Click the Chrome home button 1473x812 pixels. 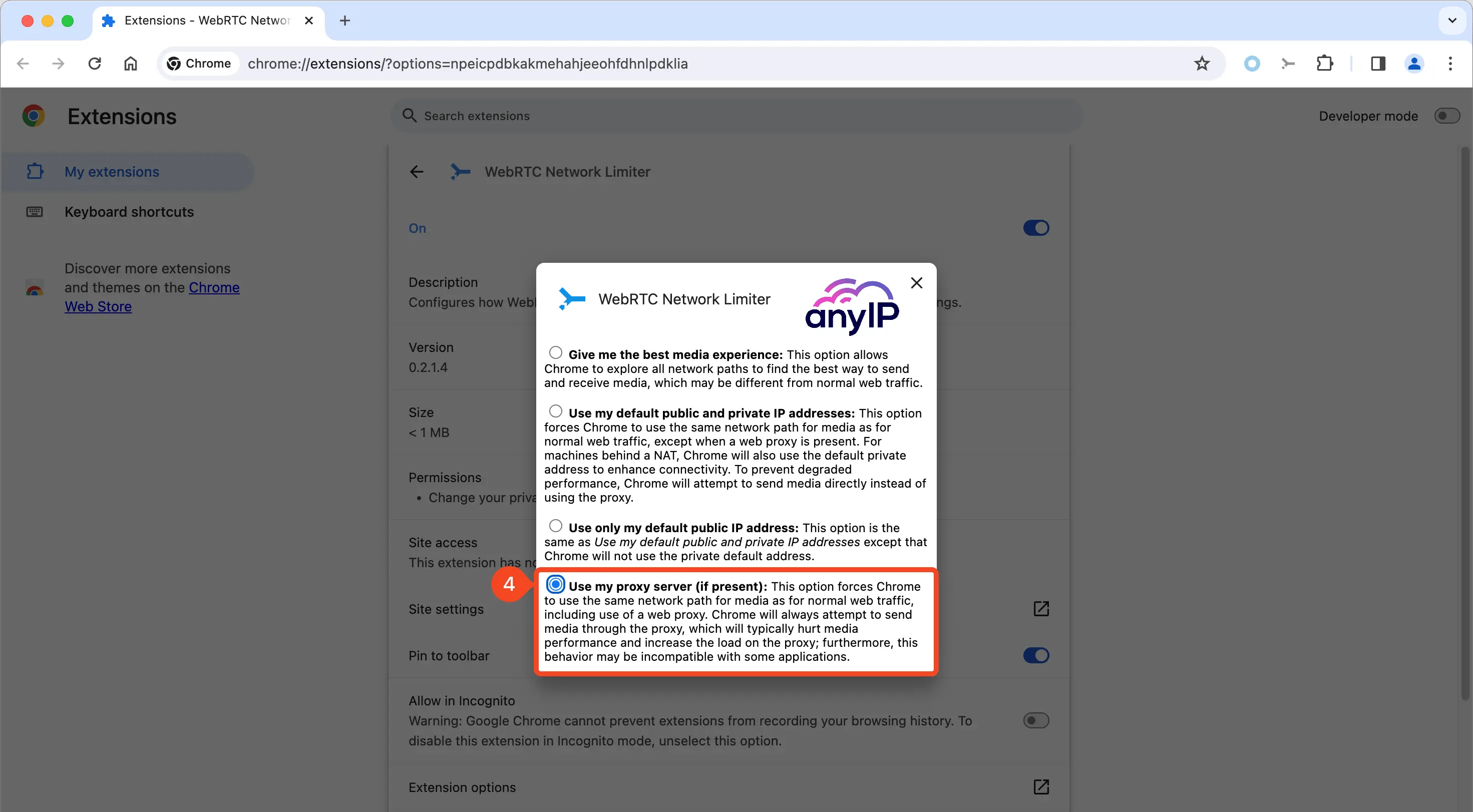(130, 63)
